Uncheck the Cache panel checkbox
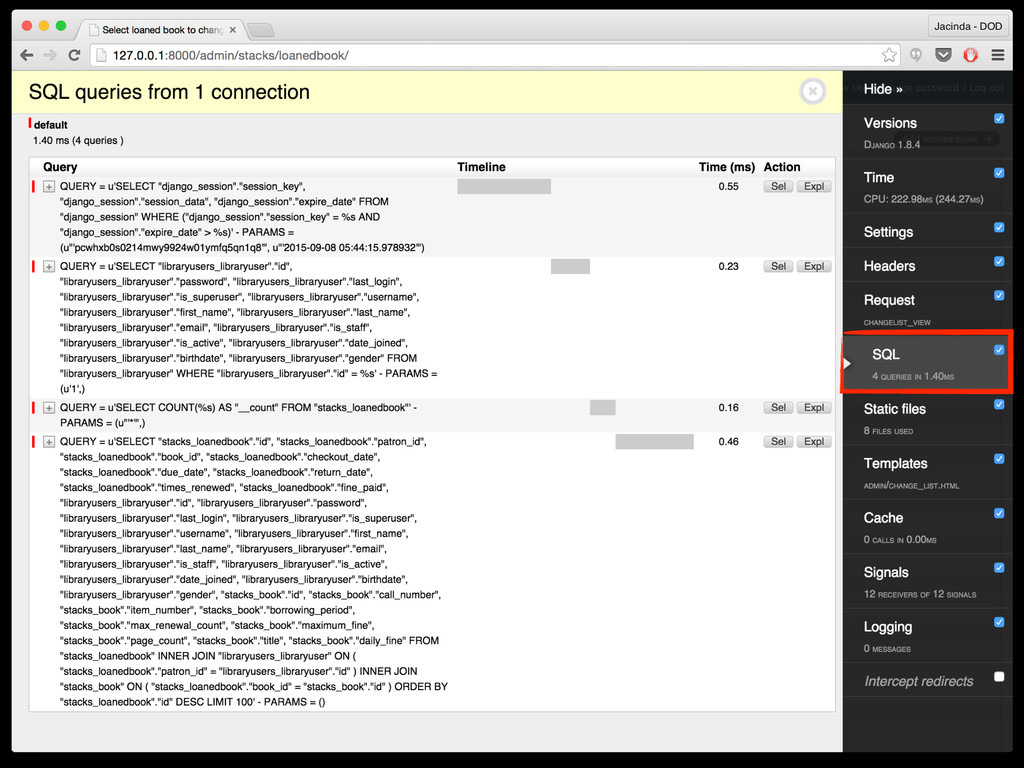This screenshot has width=1024, height=768. (x=999, y=513)
